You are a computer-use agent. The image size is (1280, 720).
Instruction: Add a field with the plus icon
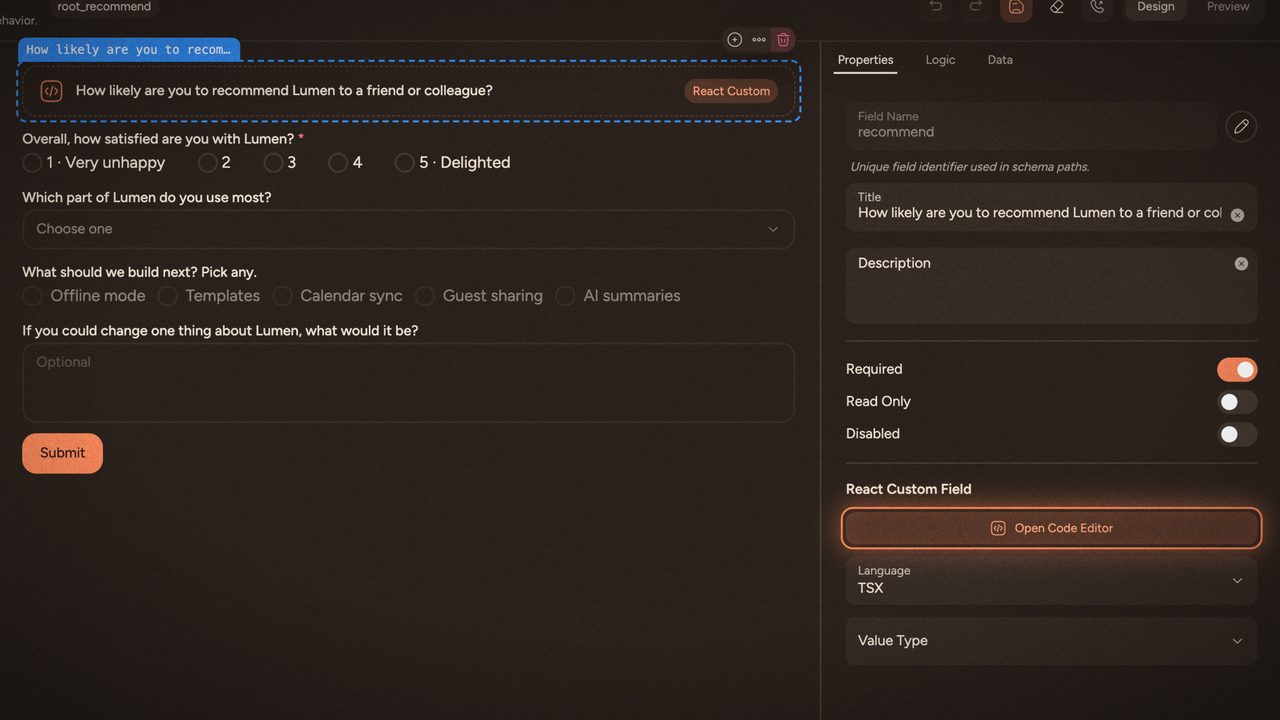(735, 40)
